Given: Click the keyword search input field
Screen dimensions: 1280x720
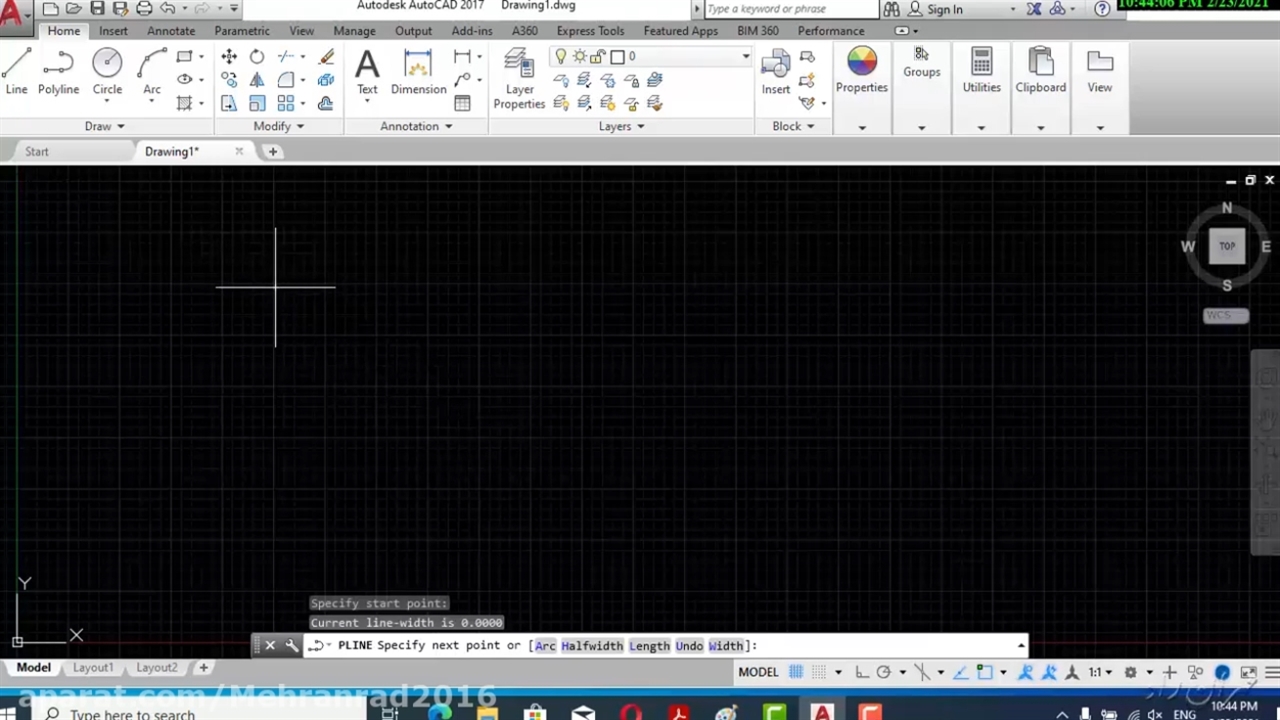Looking at the screenshot, I should pos(788,9).
